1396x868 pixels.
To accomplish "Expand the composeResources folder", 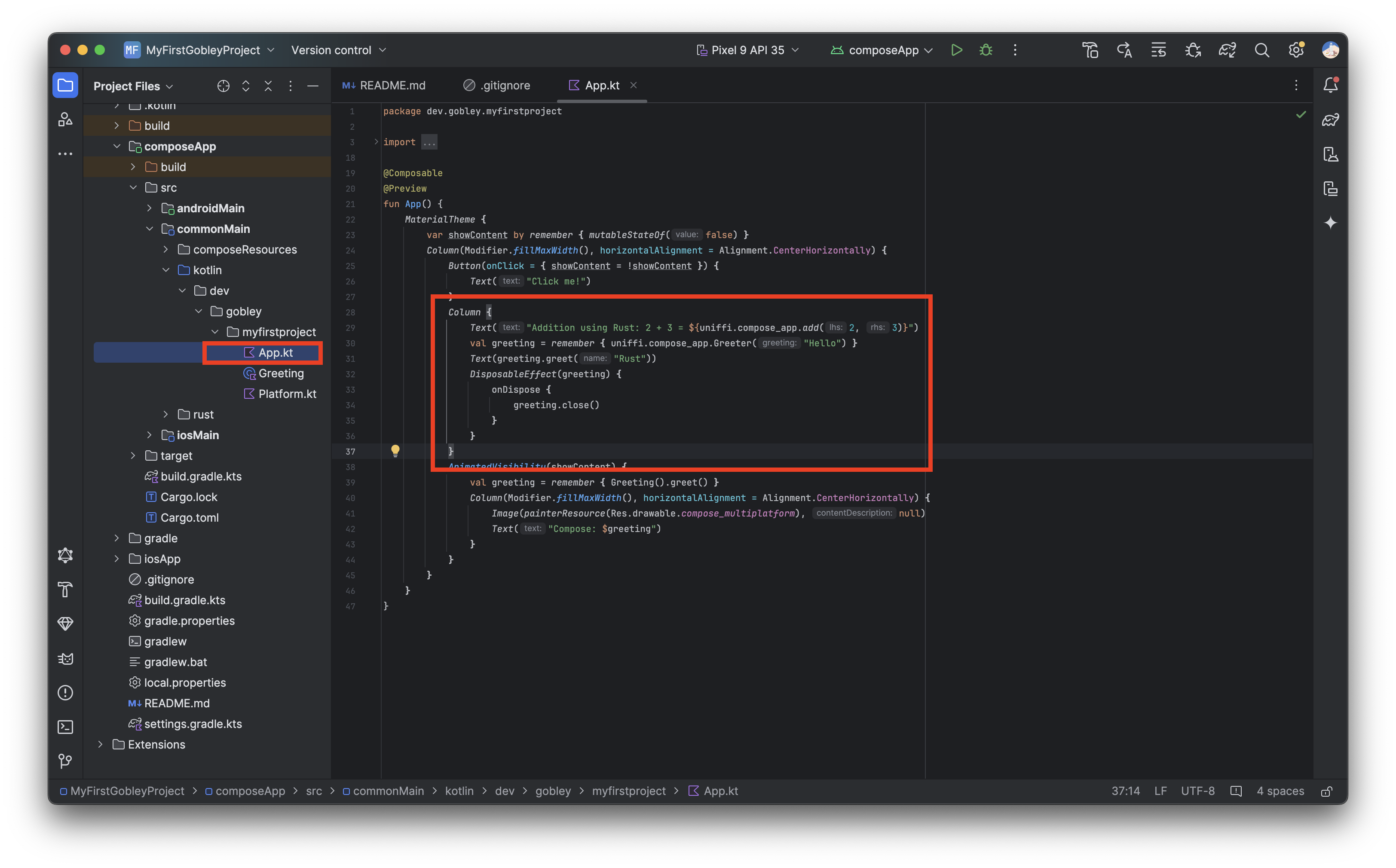I will coord(166,250).
